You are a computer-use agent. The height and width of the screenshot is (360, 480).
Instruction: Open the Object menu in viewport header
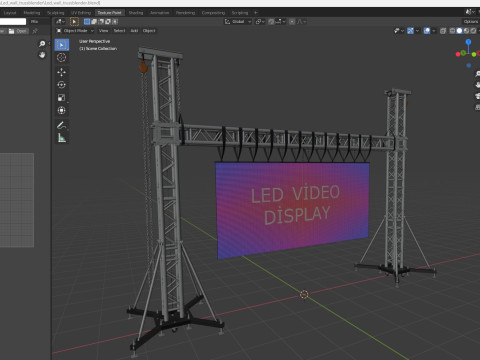point(149,31)
